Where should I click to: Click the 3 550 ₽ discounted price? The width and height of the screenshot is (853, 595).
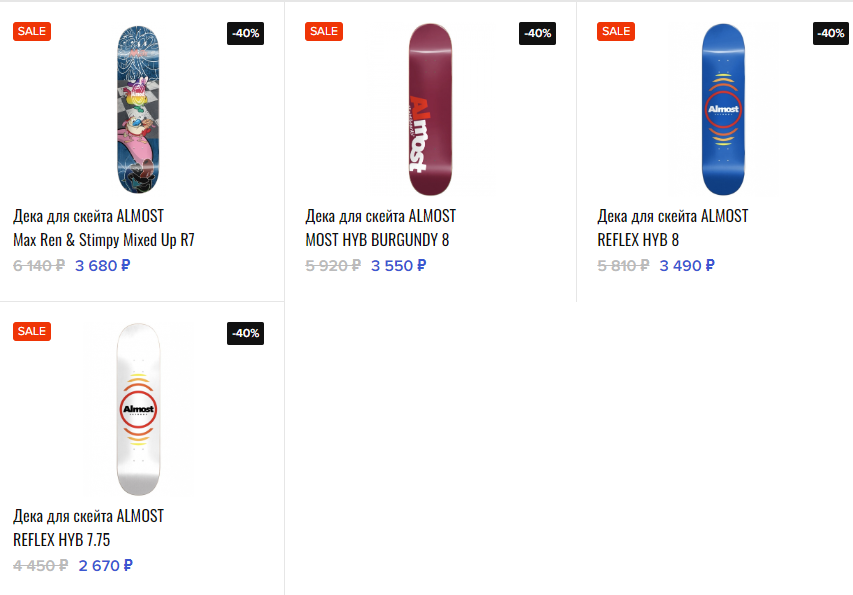[x=398, y=266]
